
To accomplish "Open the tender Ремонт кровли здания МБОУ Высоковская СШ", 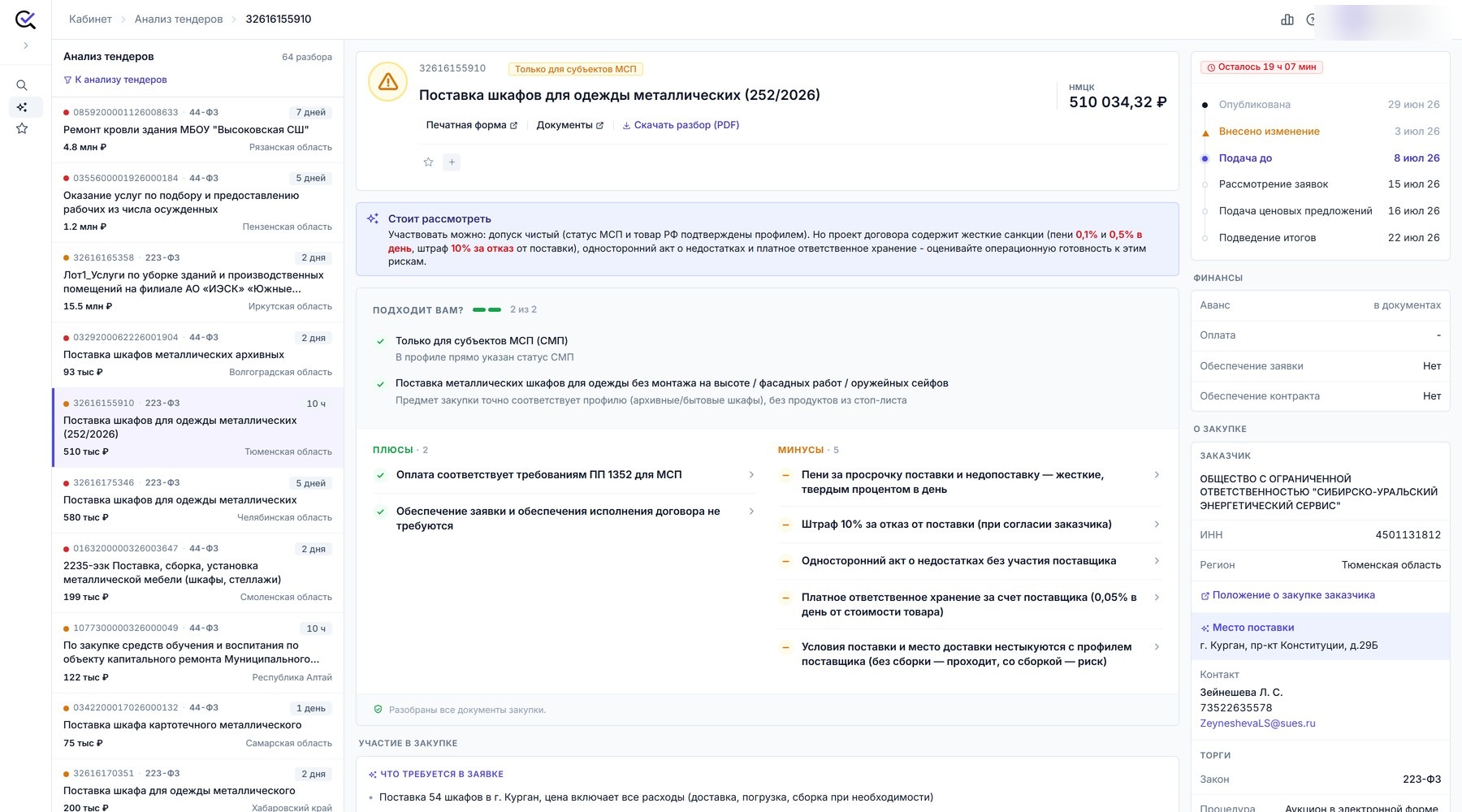I will point(197,130).
